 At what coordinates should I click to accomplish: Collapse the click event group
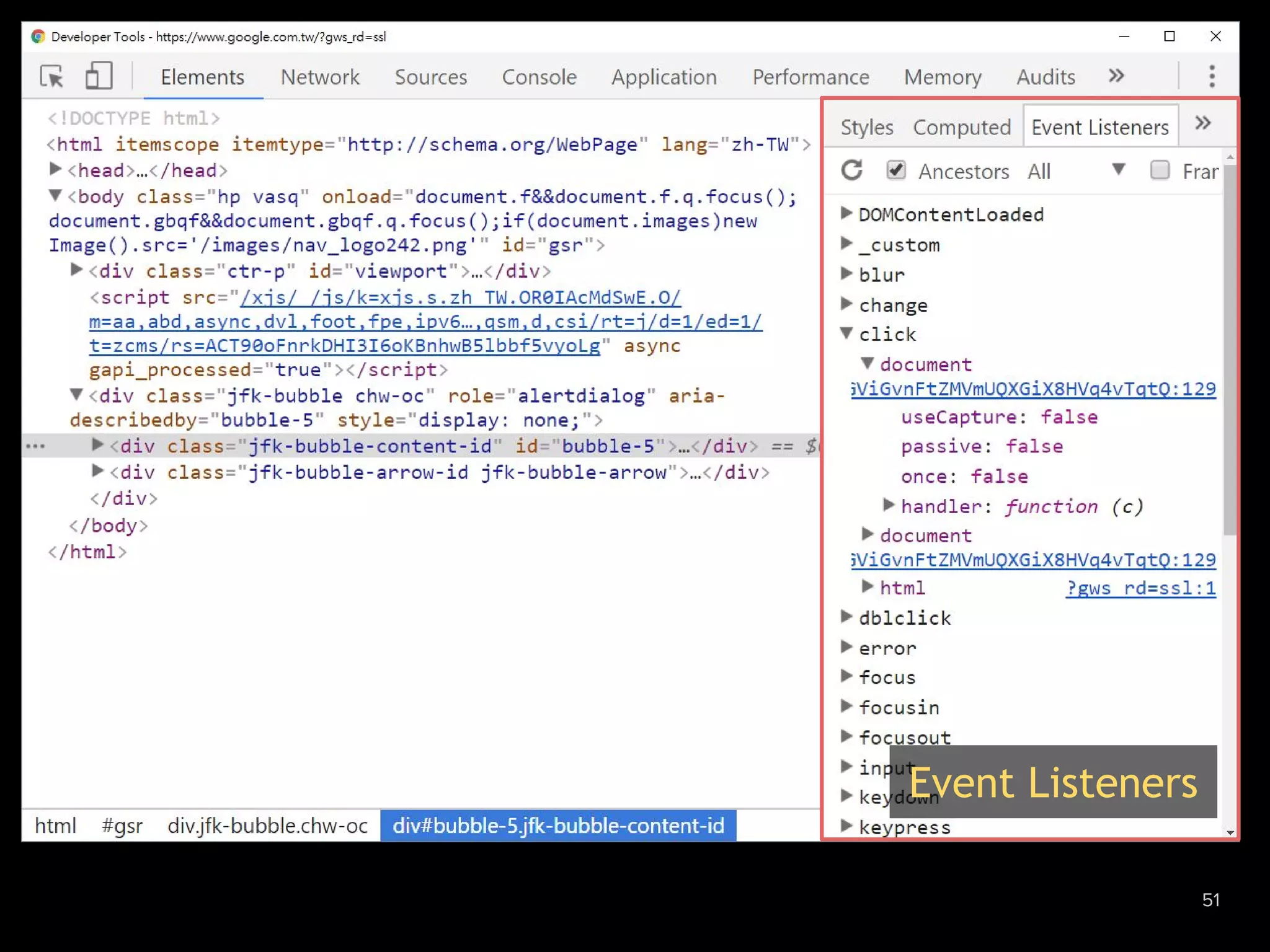846,333
